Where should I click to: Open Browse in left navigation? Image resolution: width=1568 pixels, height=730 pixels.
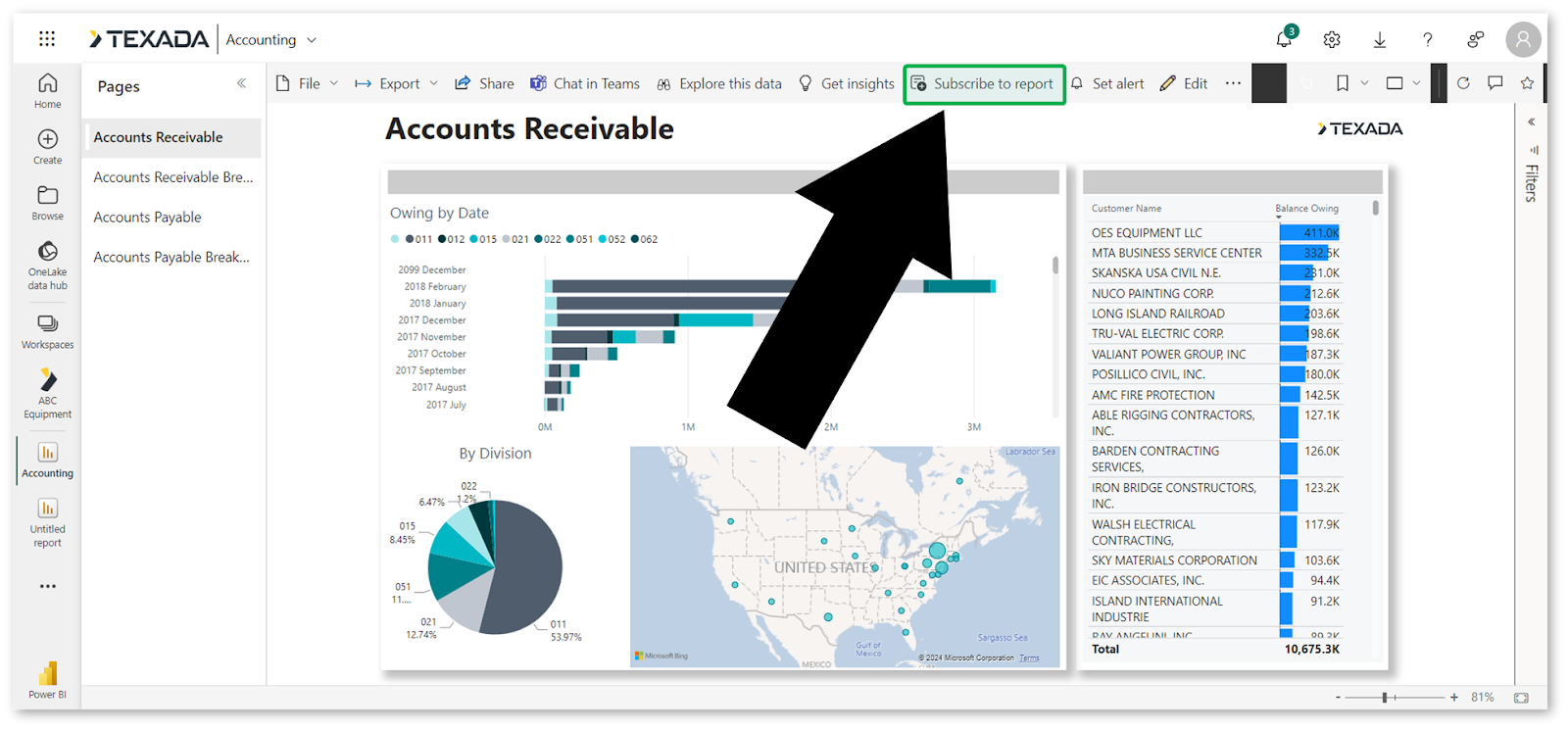pos(47,203)
